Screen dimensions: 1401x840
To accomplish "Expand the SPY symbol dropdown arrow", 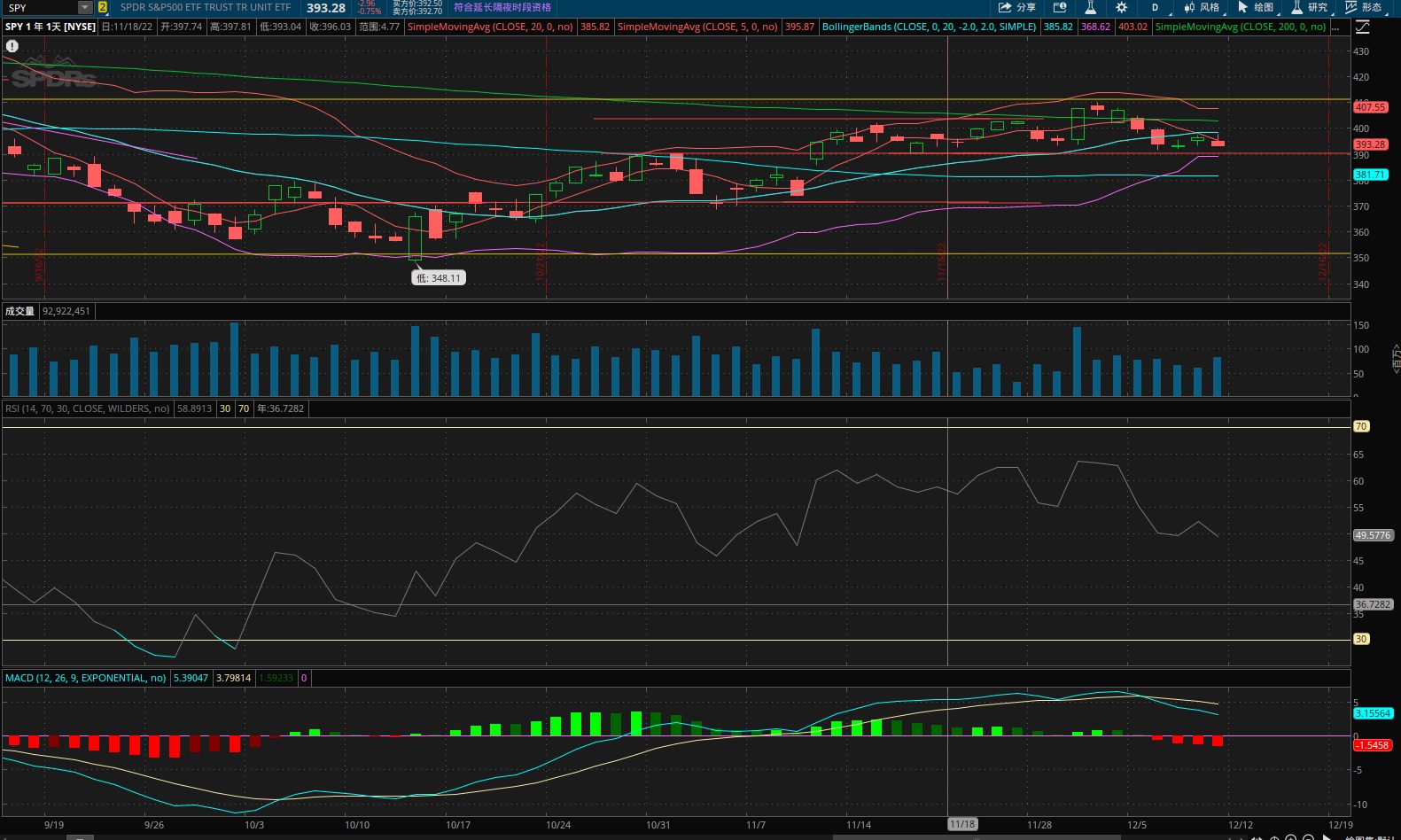I will click(x=85, y=7).
